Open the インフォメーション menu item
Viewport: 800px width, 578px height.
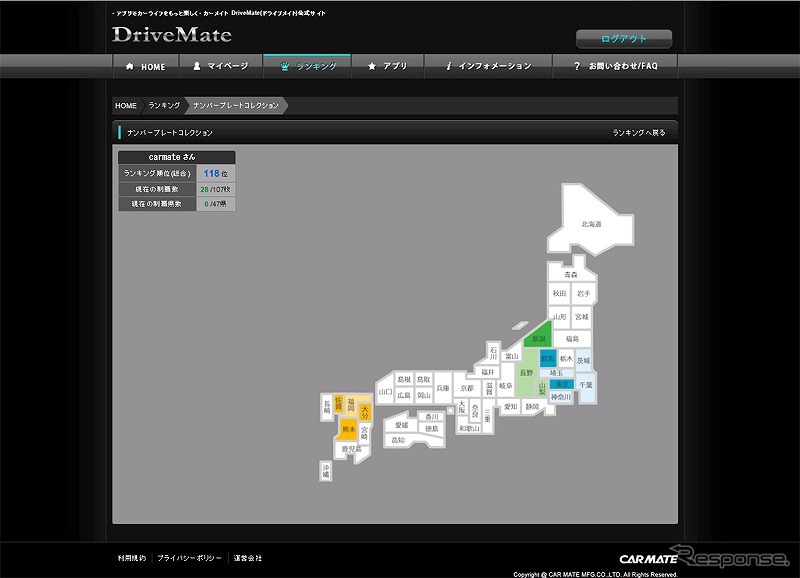[x=487, y=66]
